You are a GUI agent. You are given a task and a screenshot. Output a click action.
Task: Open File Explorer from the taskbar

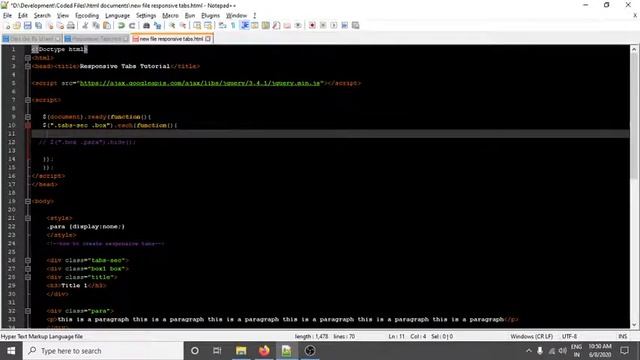click(241, 351)
